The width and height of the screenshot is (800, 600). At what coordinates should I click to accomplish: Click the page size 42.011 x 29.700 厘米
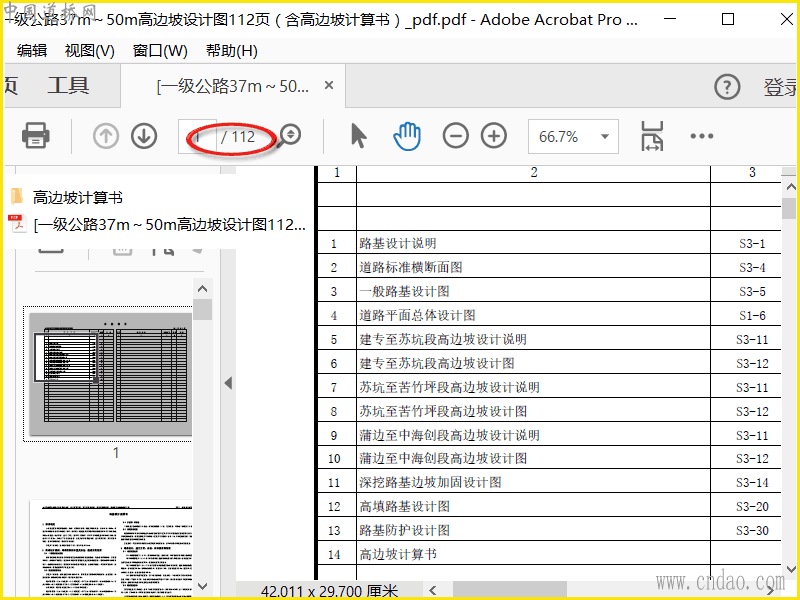(329, 591)
